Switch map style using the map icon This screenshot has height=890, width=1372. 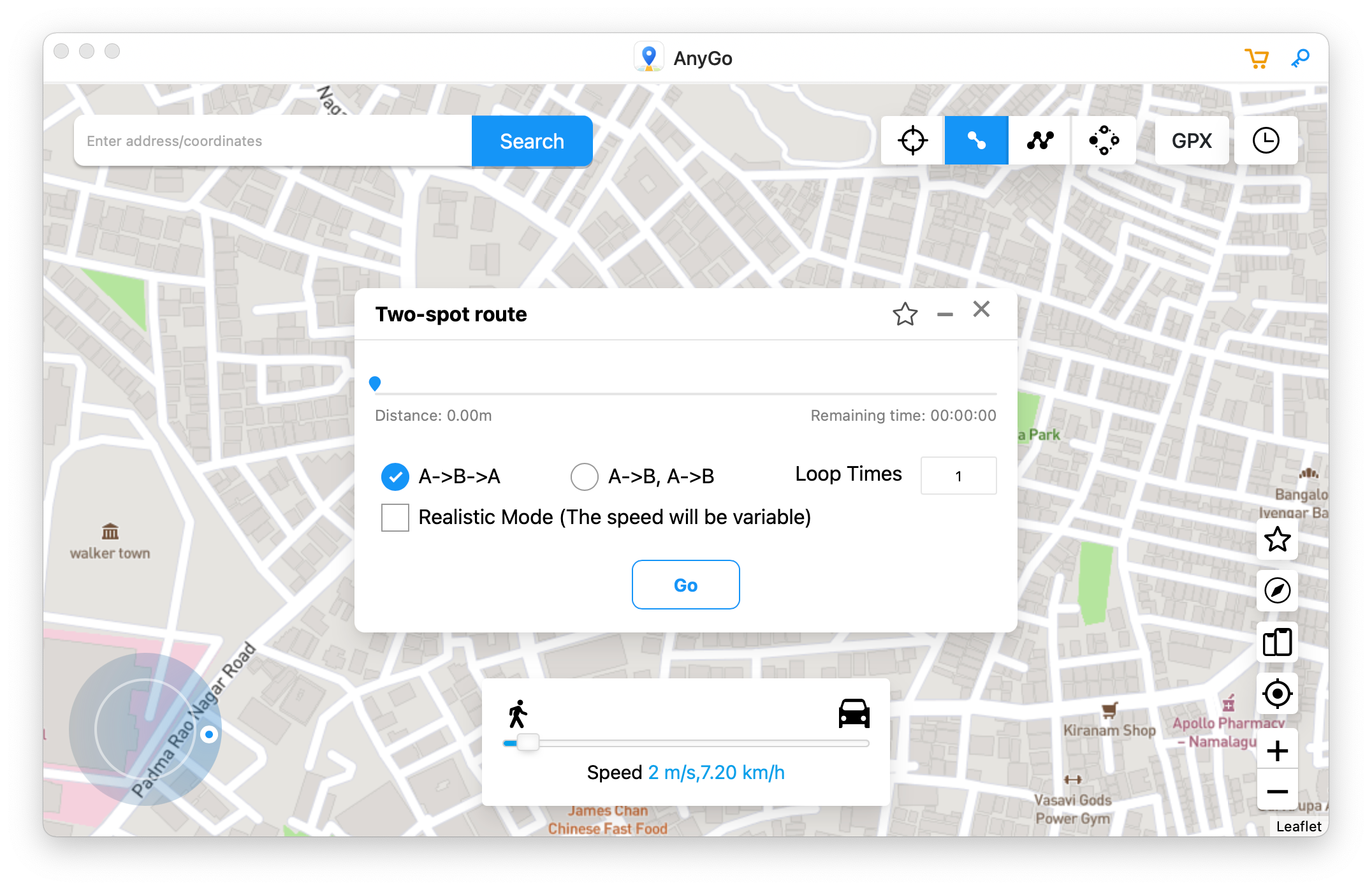pyautogui.click(x=1277, y=643)
